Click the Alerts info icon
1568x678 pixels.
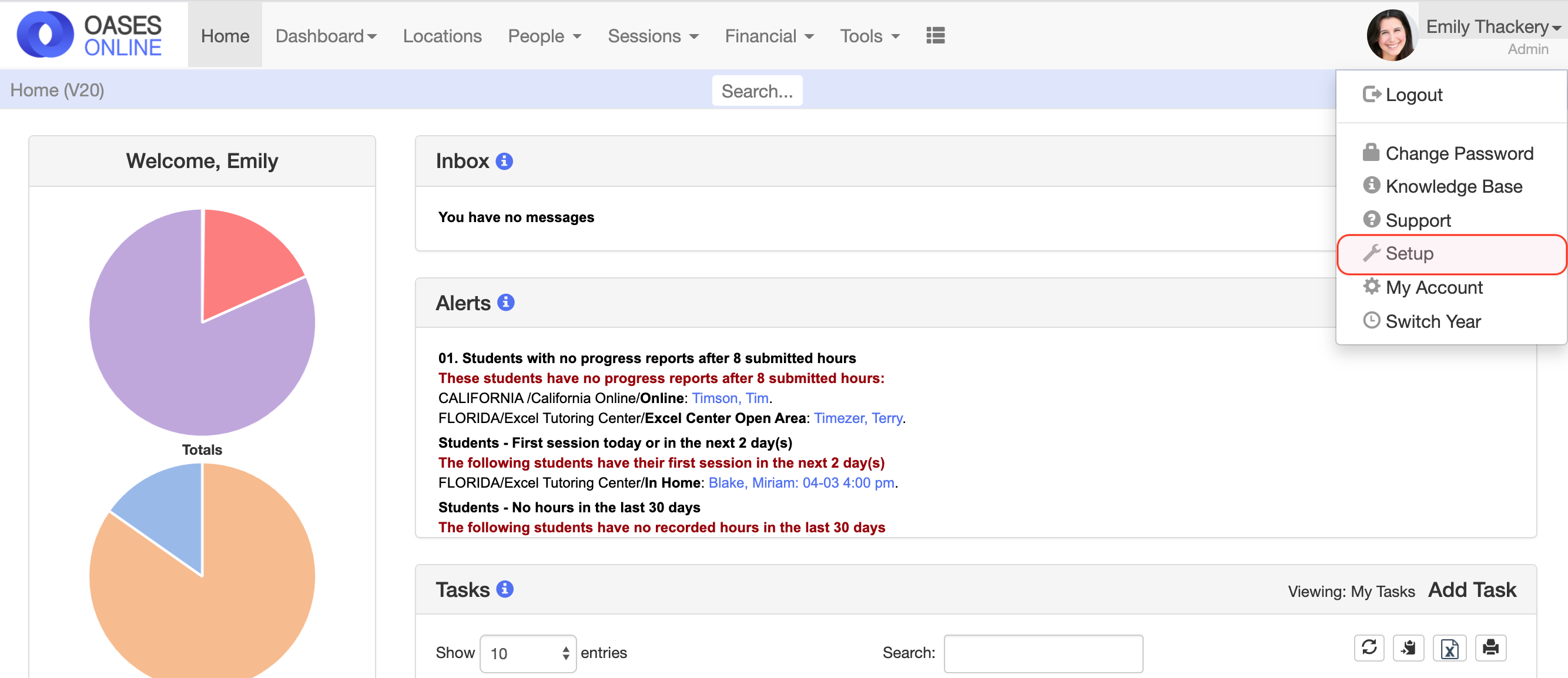506,303
